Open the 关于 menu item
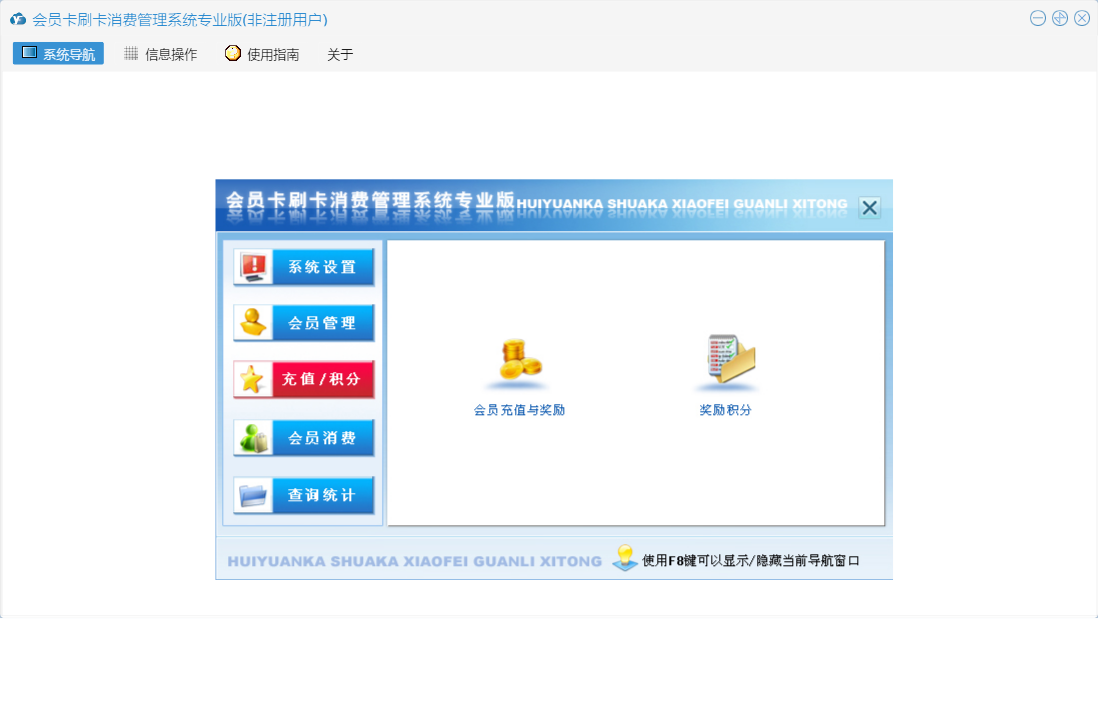1098x719 pixels. [x=340, y=54]
